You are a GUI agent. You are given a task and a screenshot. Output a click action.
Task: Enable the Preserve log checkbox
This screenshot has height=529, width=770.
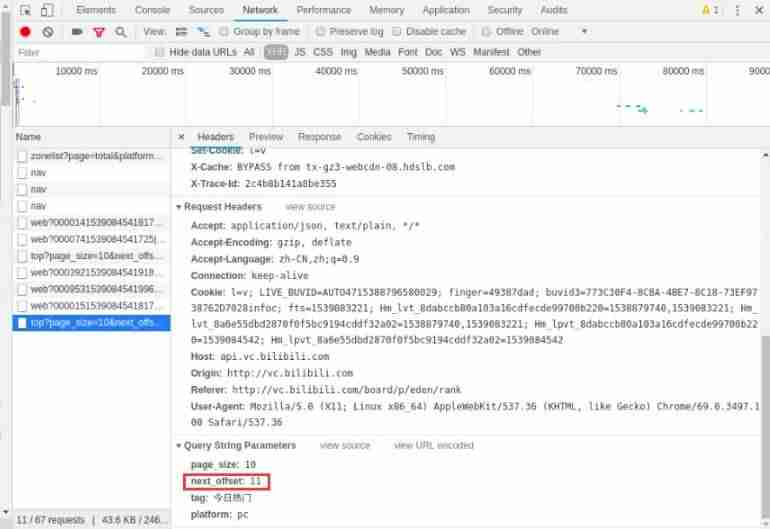[x=320, y=31]
